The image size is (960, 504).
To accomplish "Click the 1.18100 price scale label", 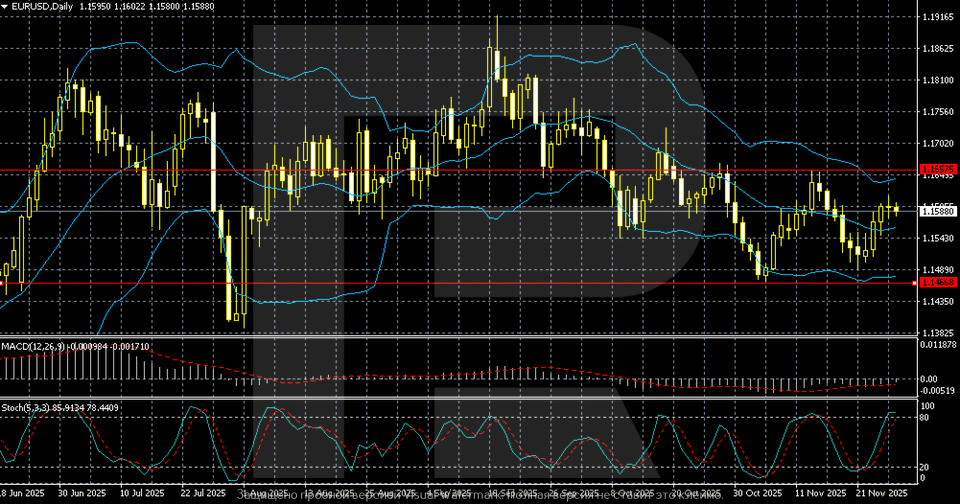I will 937,80.
